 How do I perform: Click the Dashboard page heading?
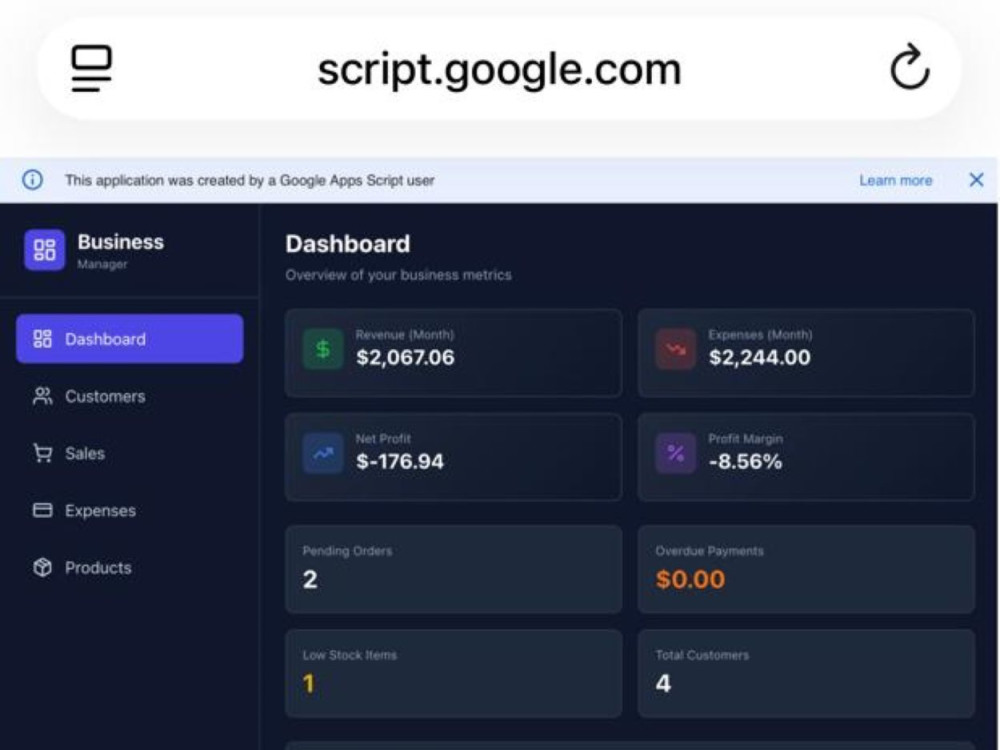(x=348, y=244)
